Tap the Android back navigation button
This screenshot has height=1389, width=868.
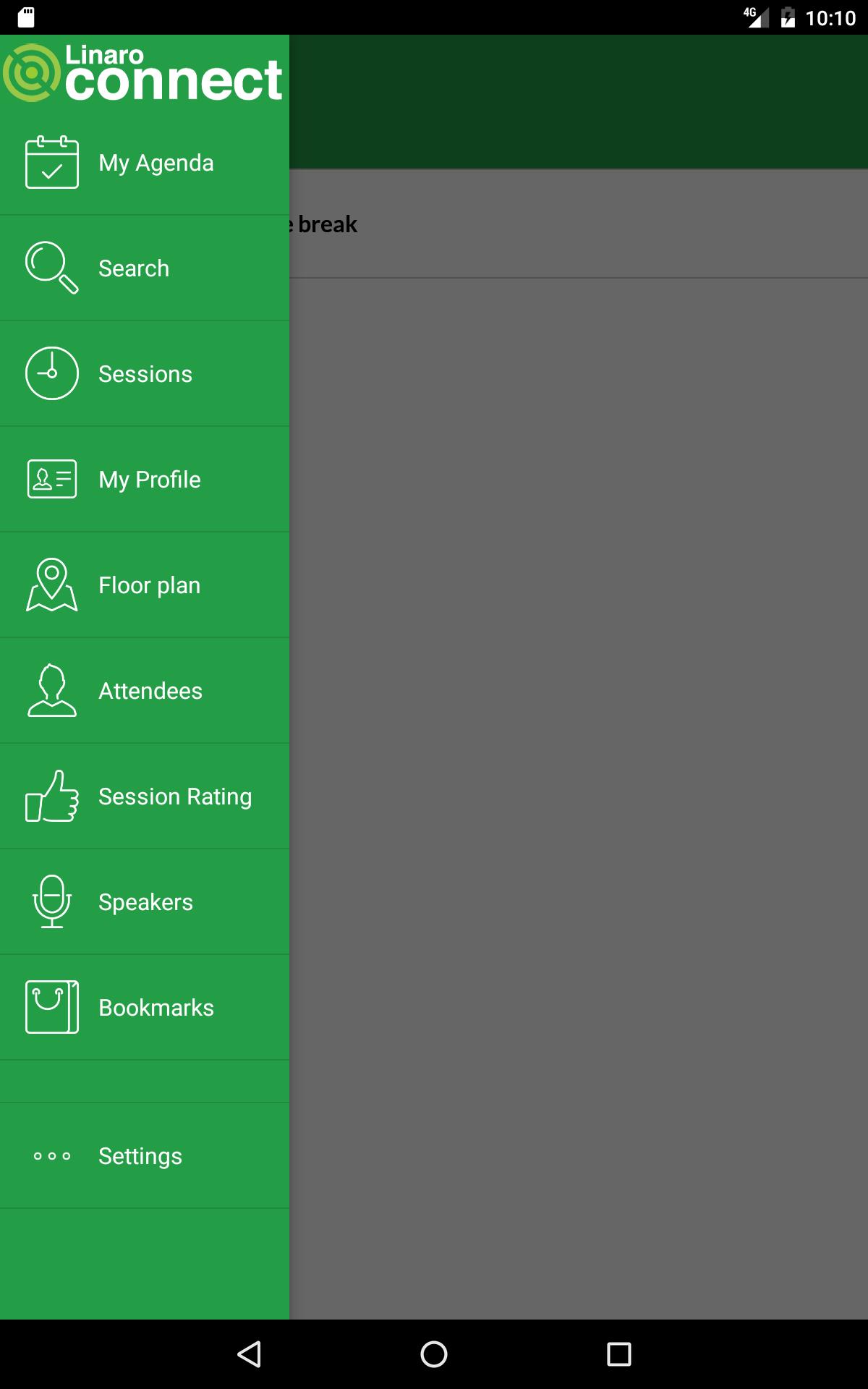(249, 1354)
